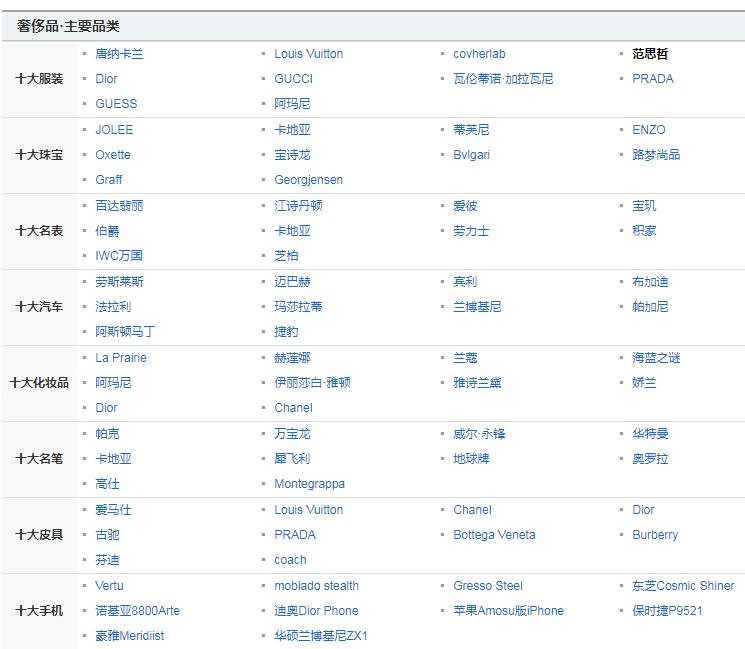
Task: Open the 布加迪 link
Action: point(650,282)
